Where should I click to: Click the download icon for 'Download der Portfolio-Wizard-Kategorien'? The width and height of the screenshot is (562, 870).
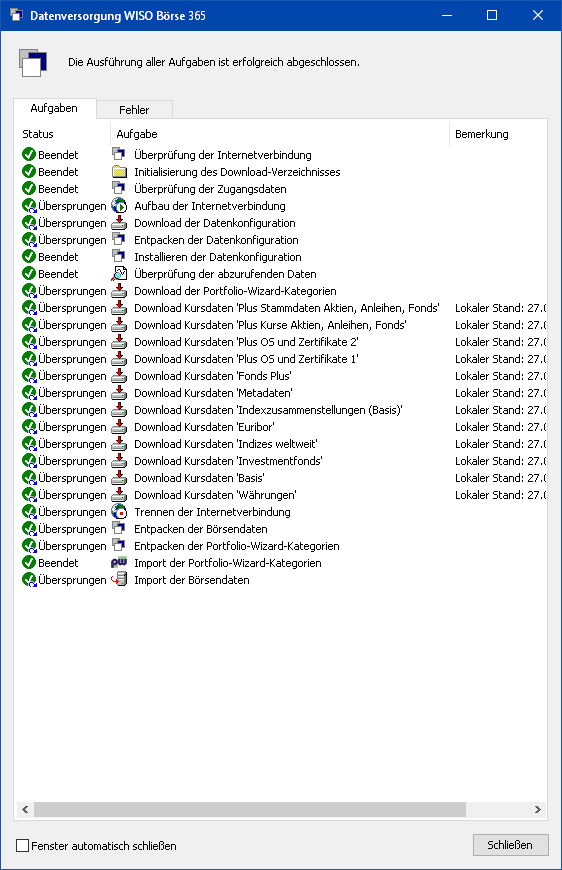[119, 291]
